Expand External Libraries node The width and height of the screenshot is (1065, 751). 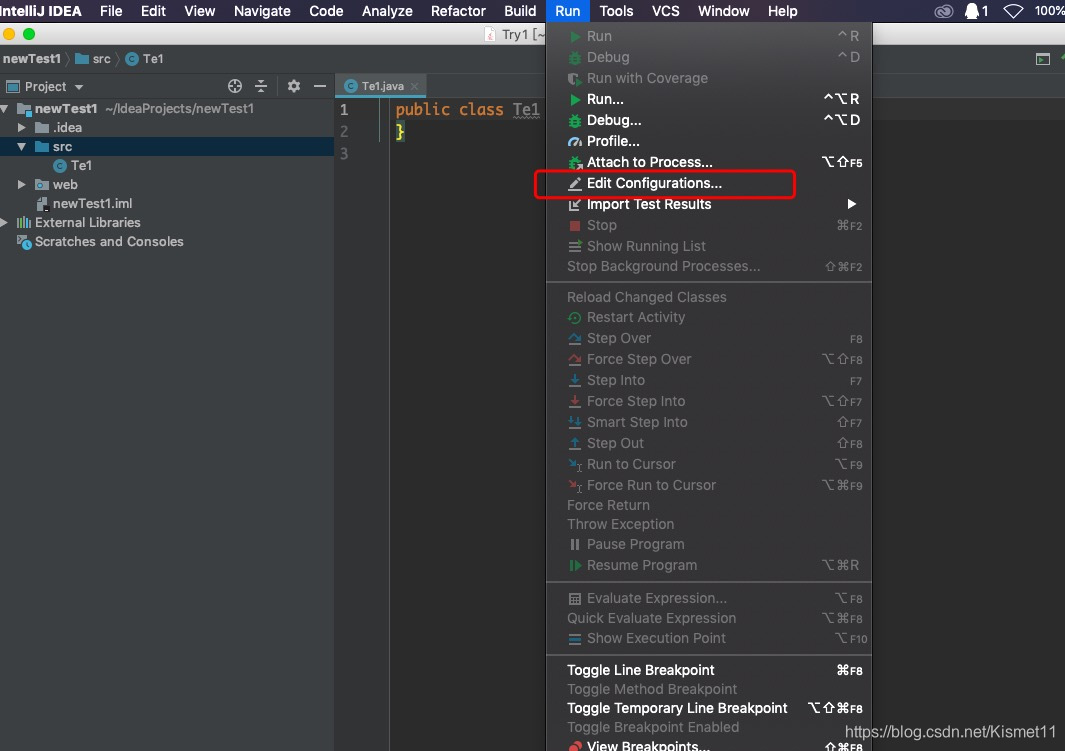5,223
